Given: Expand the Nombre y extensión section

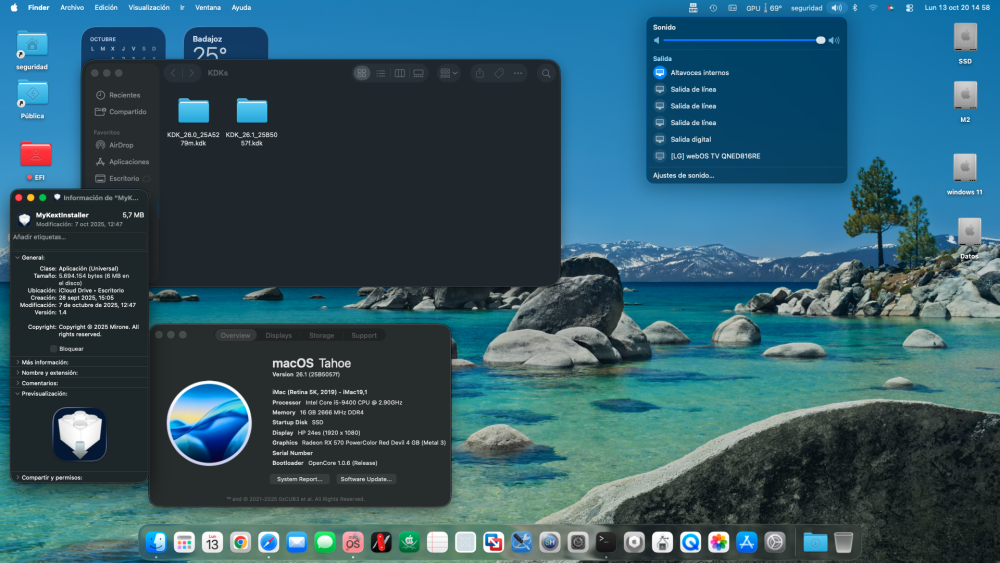Looking at the screenshot, I should 17,372.
